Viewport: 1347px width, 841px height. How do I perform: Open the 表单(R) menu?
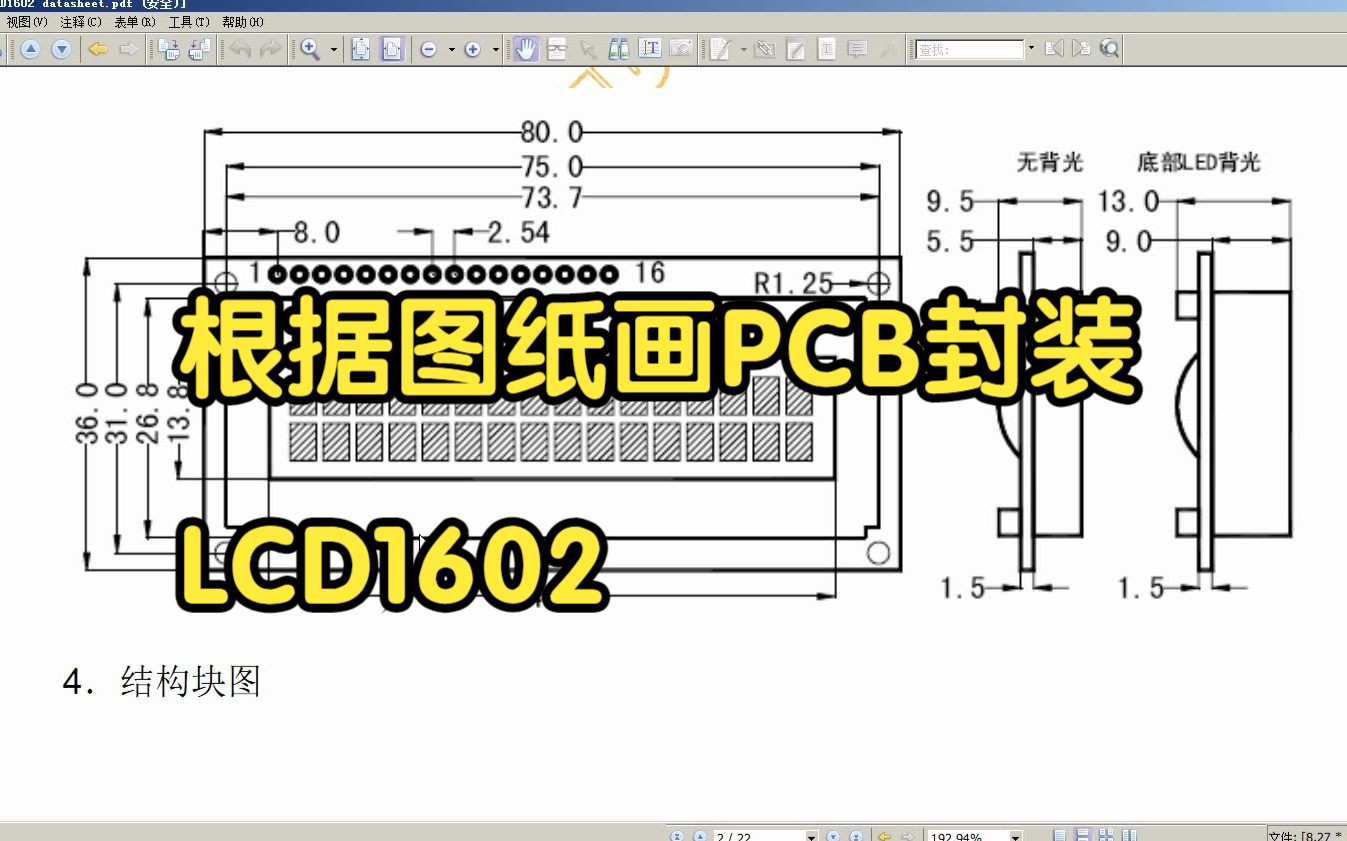tap(135, 21)
